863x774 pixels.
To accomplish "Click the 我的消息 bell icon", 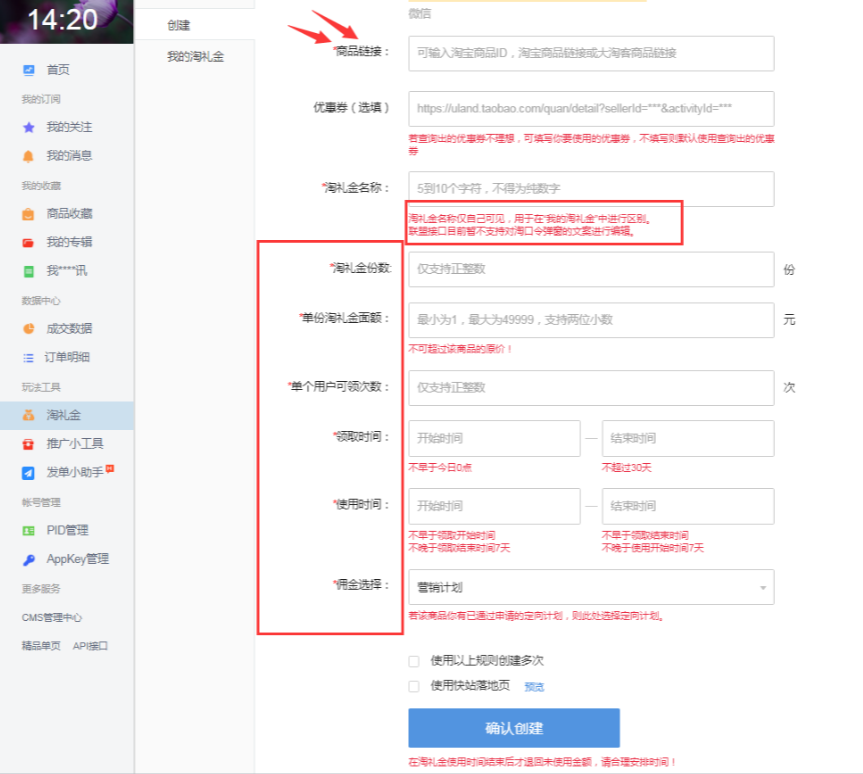I will (x=28, y=156).
